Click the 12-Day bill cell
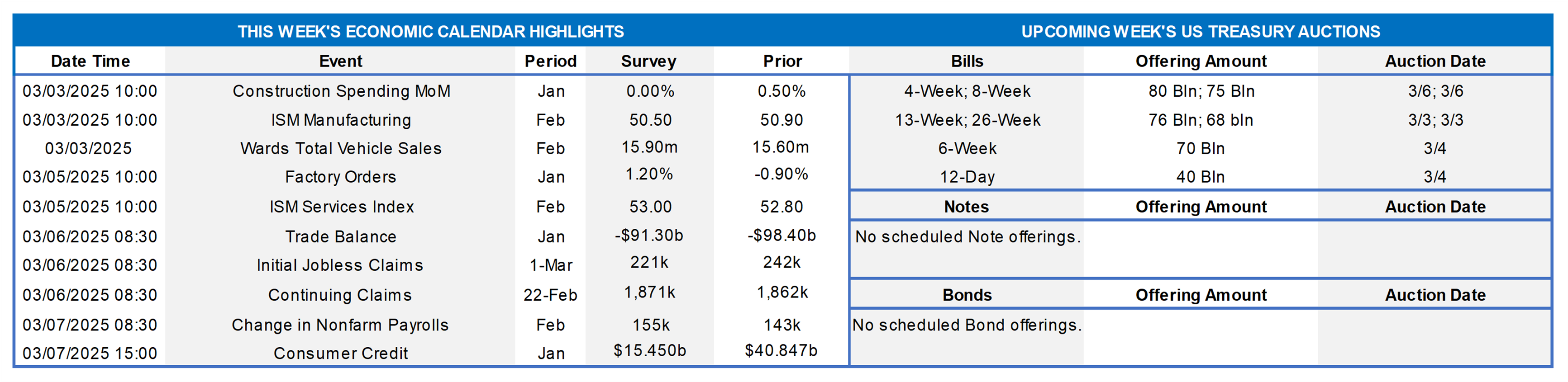The width and height of the screenshot is (1568, 382). tap(967, 177)
